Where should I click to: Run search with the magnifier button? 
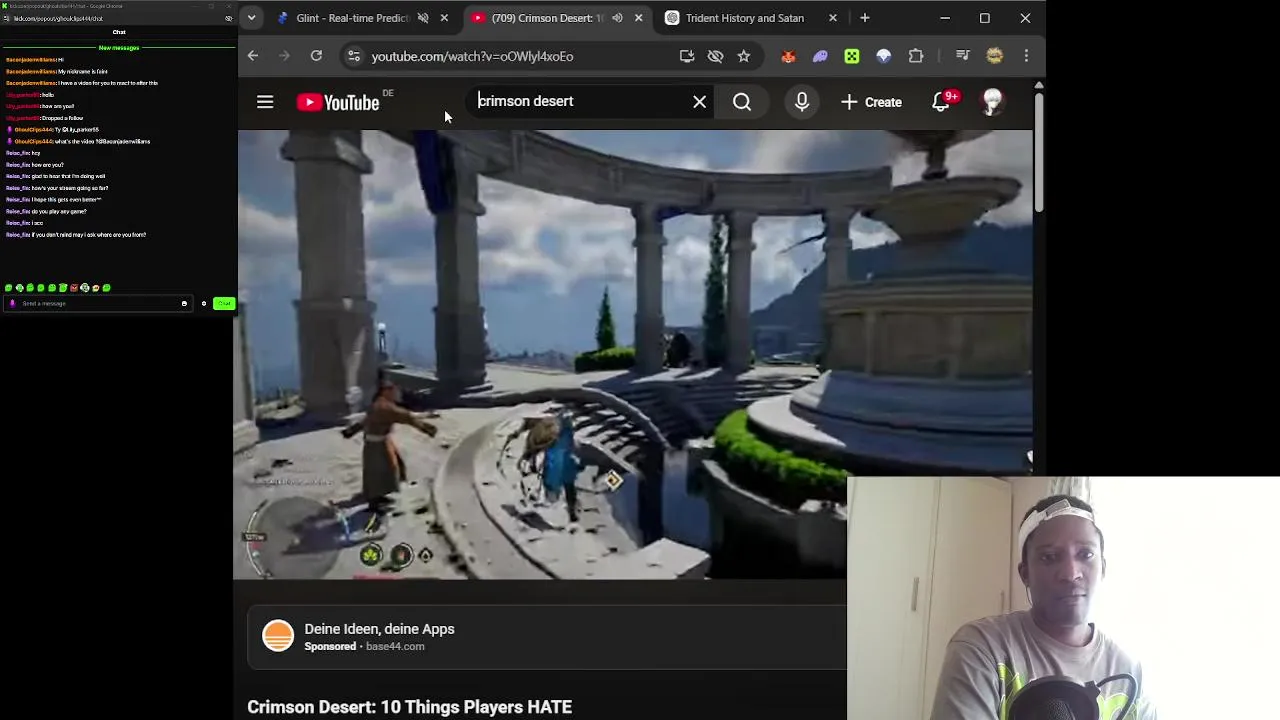point(742,102)
